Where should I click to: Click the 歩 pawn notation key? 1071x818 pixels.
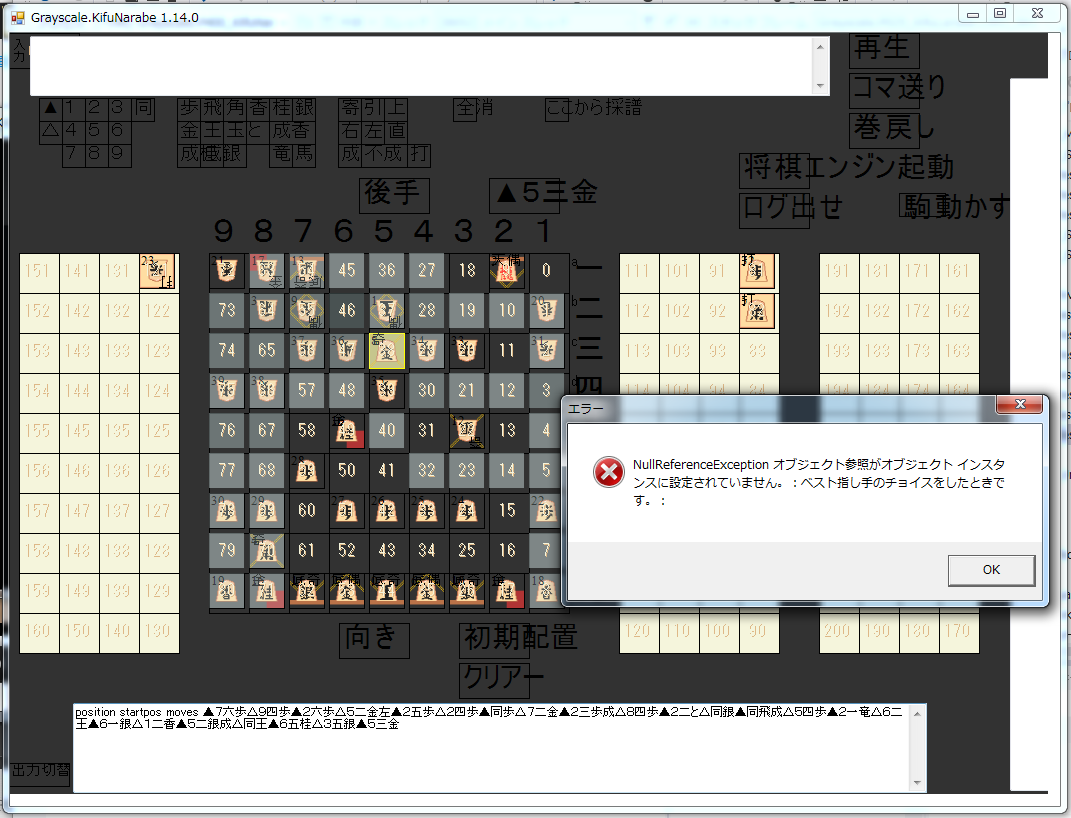[189, 109]
